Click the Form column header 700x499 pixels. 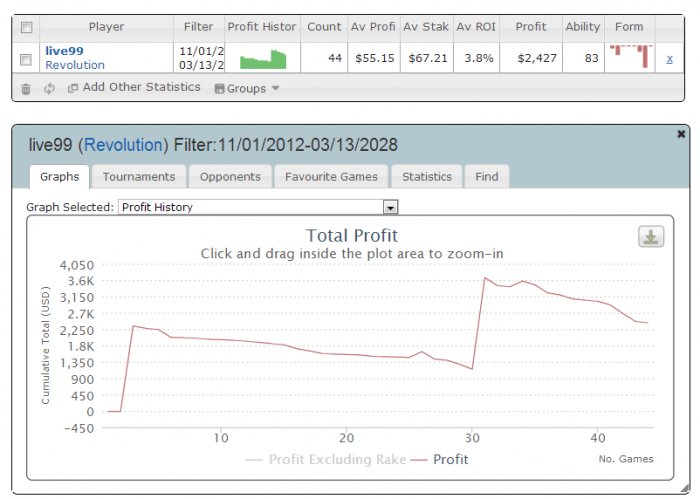pyautogui.click(x=629, y=27)
